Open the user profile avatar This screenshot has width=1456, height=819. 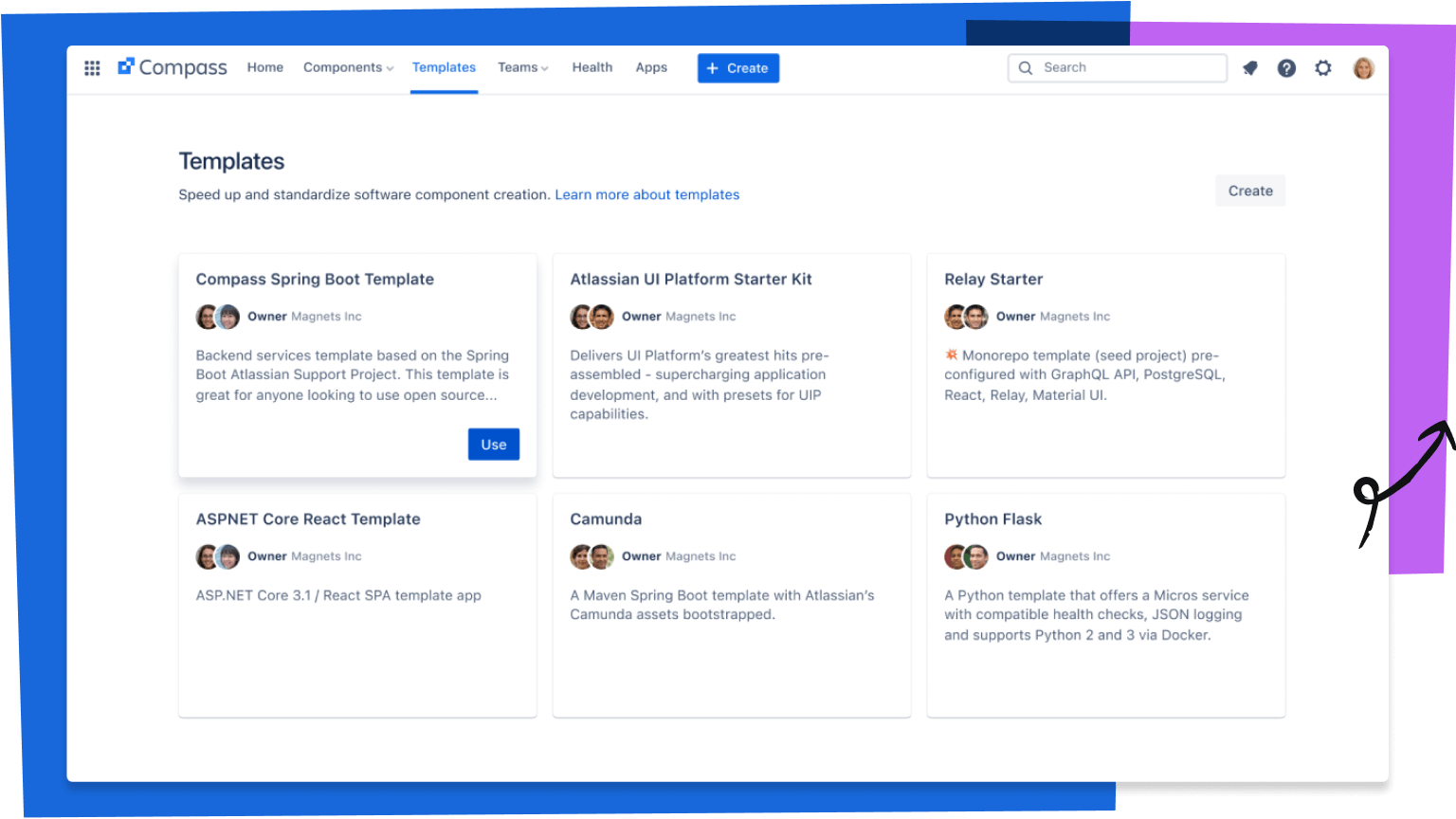[1363, 68]
